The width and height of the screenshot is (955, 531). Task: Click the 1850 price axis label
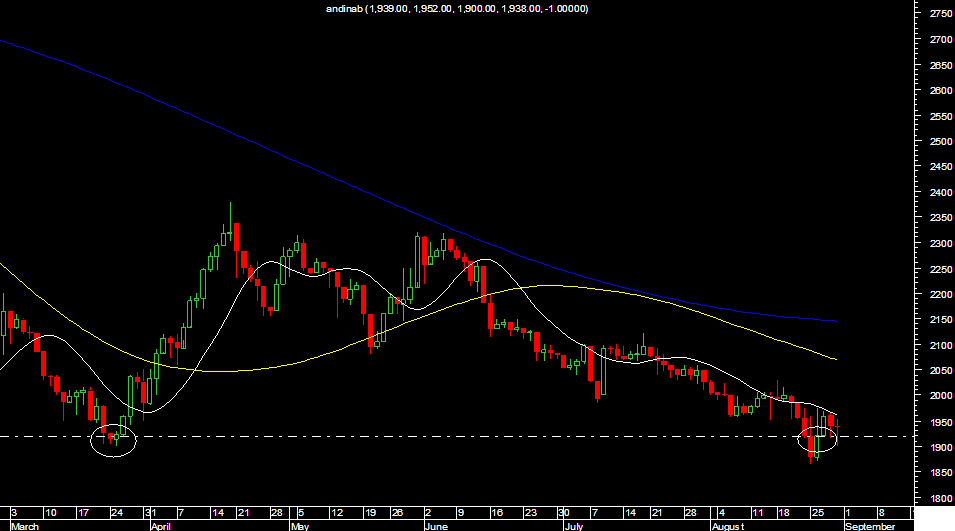pyautogui.click(x=941, y=473)
